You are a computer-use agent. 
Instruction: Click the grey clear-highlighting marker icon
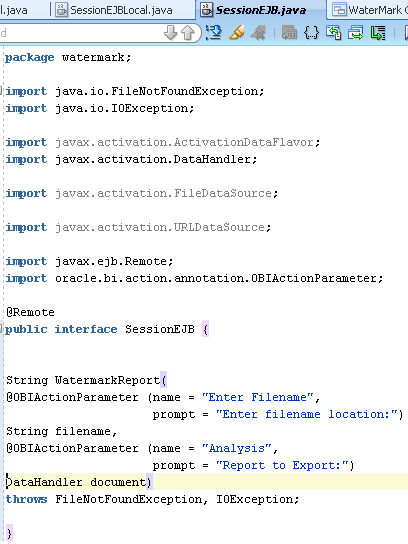[x=258, y=33]
